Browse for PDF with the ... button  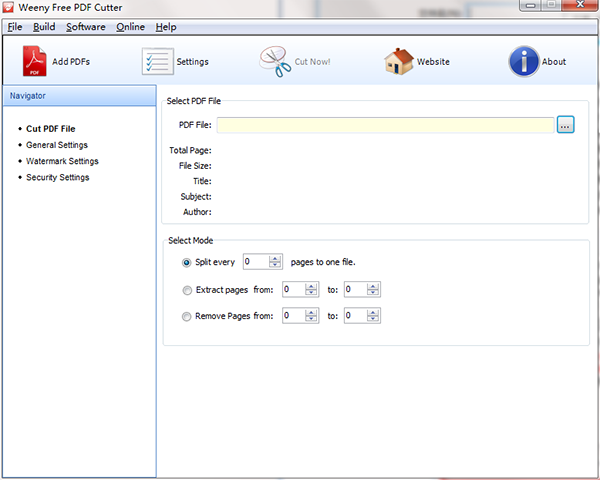(566, 125)
